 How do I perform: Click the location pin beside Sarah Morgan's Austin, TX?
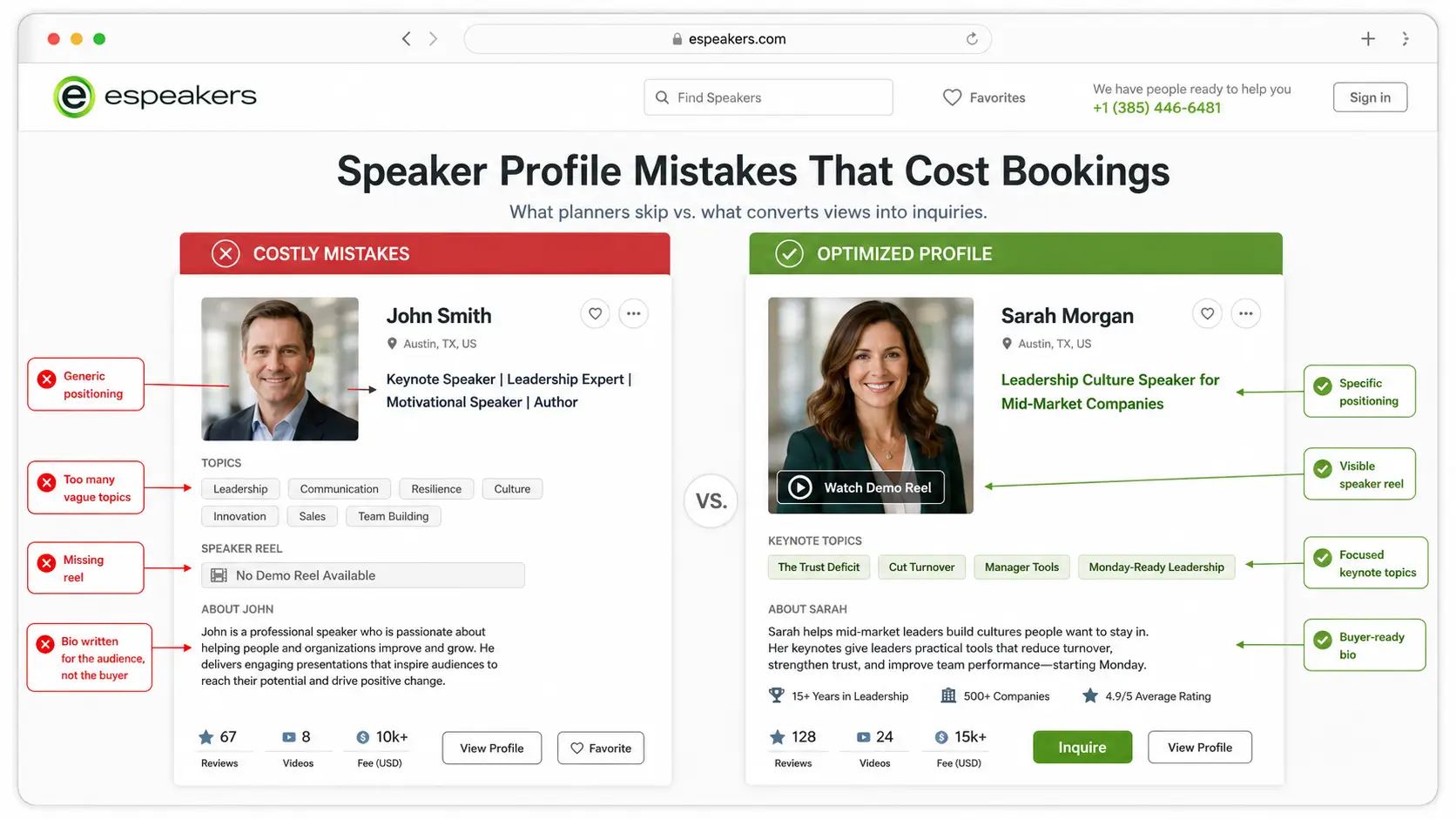[x=1008, y=344]
